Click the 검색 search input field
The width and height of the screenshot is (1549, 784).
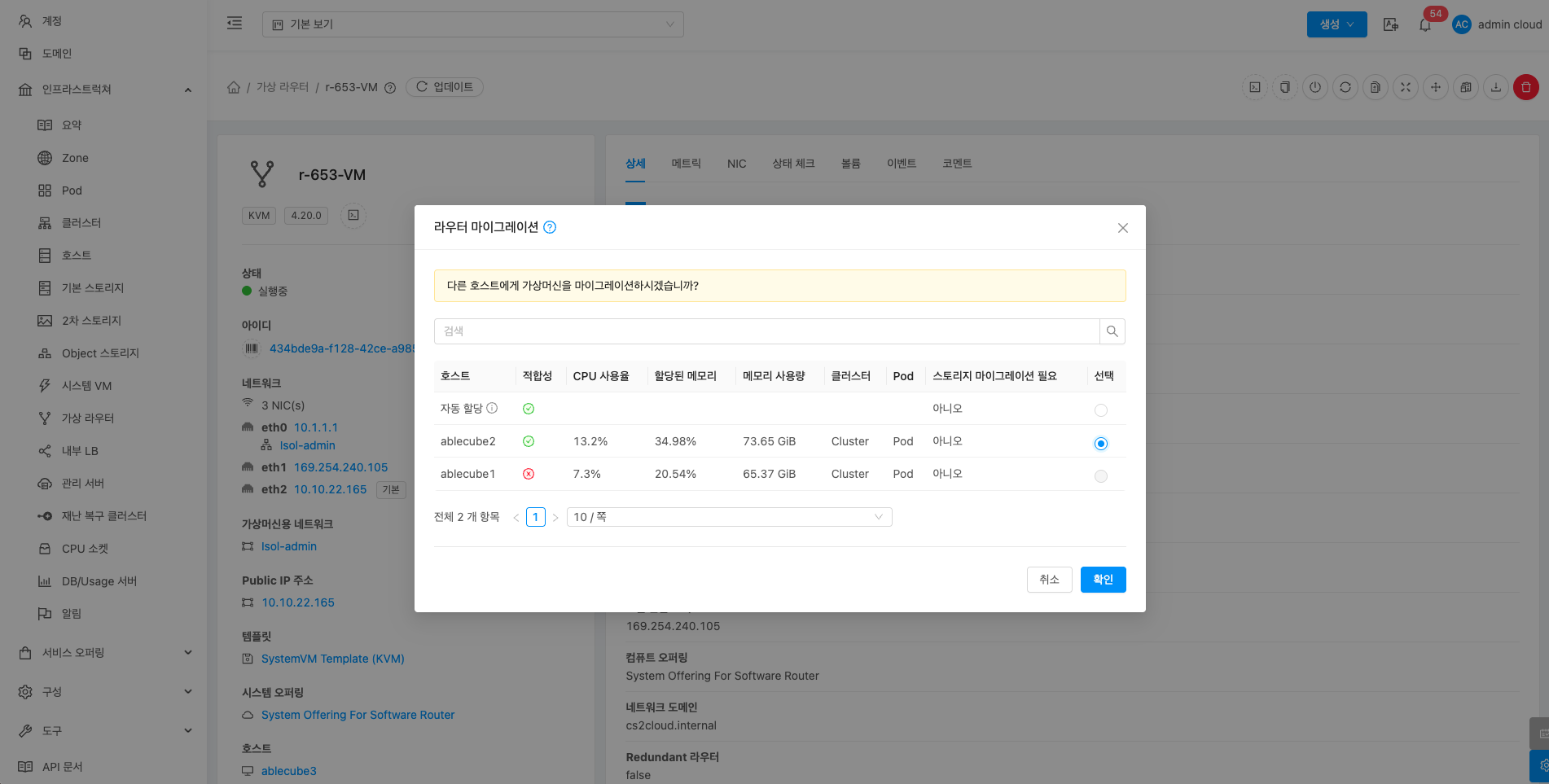(766, 331)
